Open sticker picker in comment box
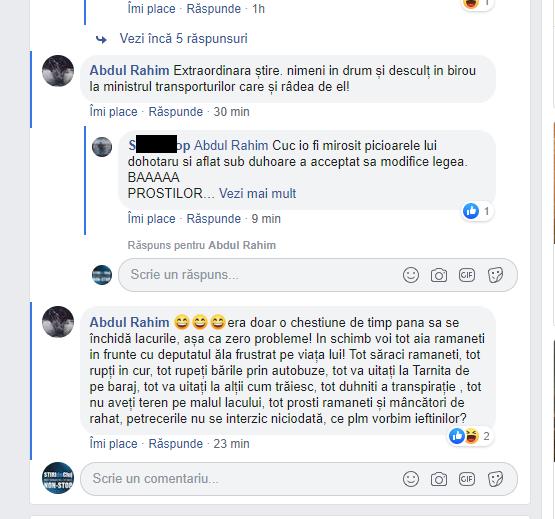The width and height of the screenshot is (555, 519). coord(495,479)
